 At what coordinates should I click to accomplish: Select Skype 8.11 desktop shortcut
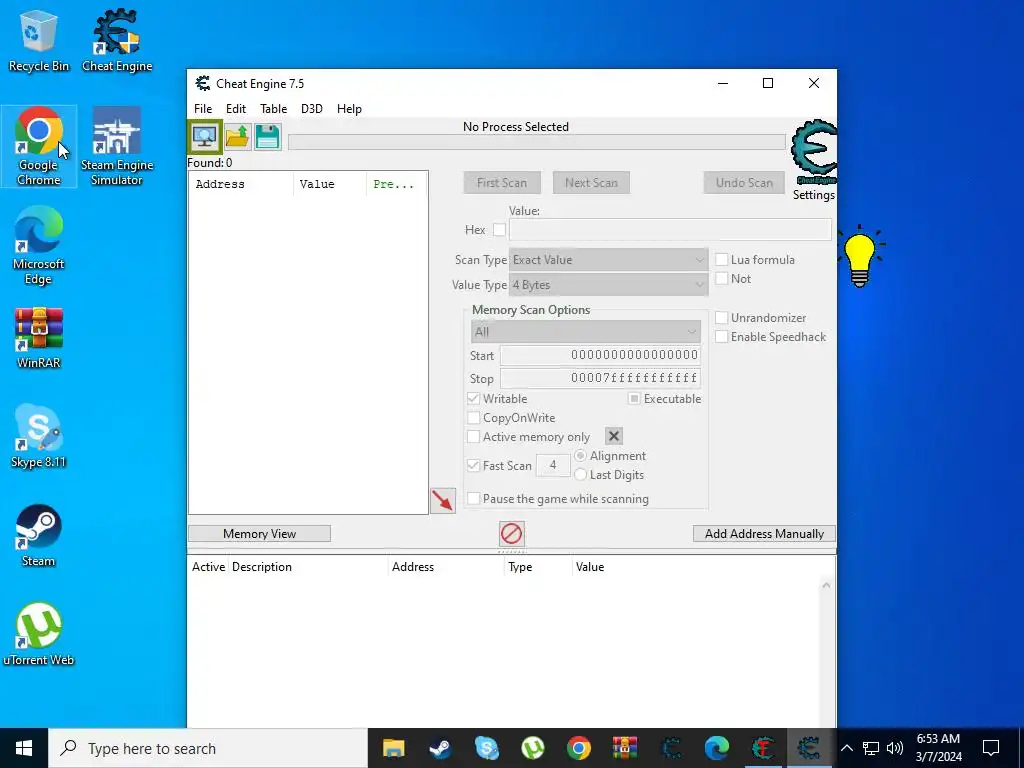click(39, 436)
